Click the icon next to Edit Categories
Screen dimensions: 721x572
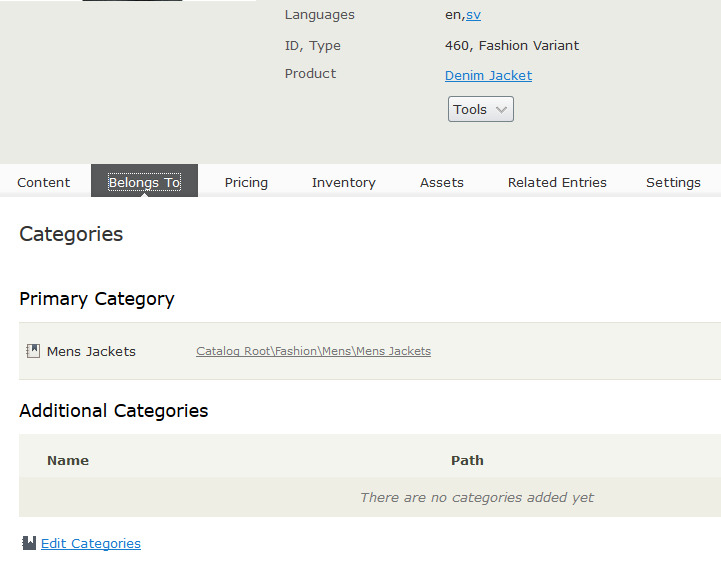click(x=29, y=543)
